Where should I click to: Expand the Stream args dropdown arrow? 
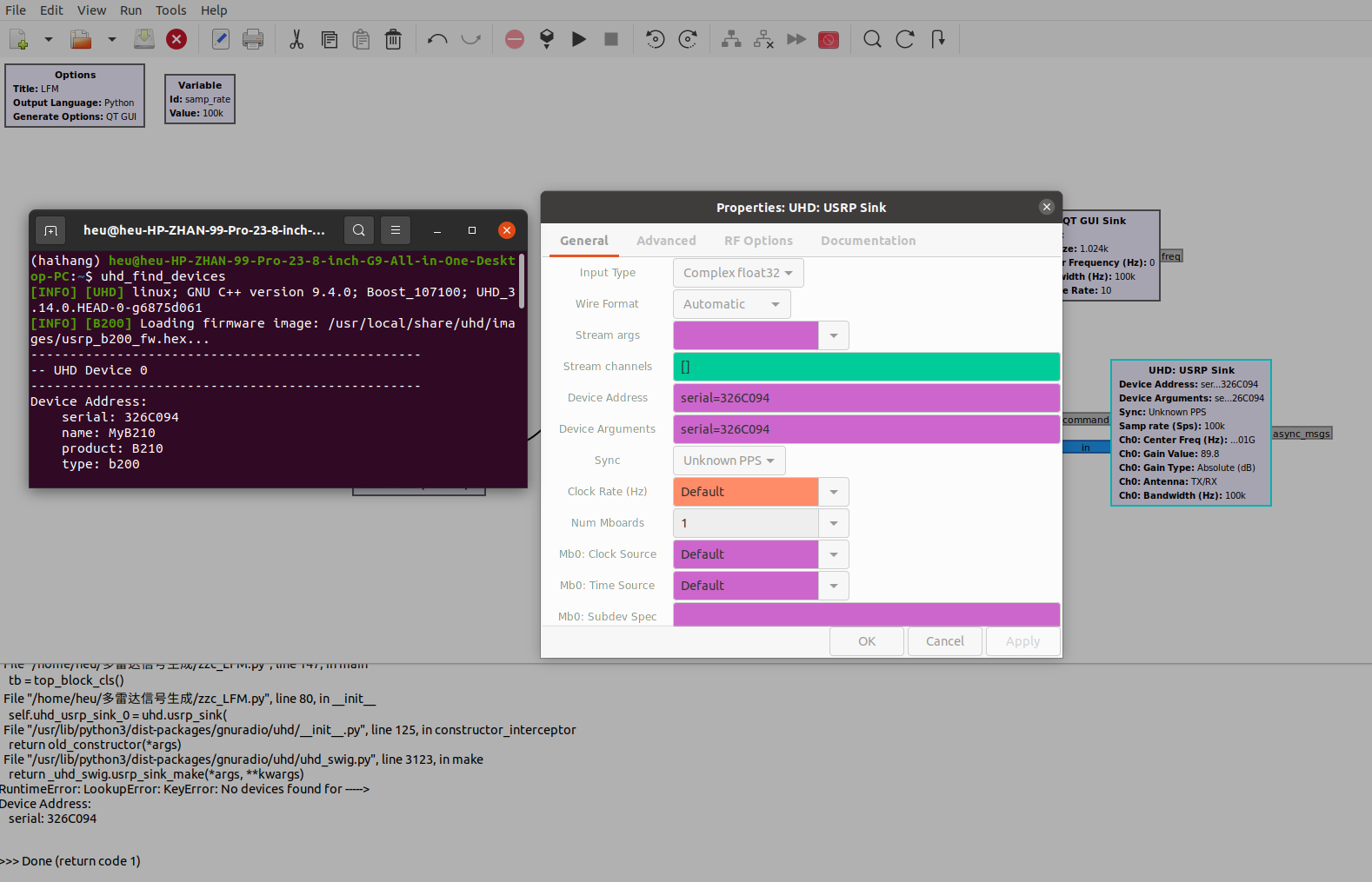[x=834, y=335]
